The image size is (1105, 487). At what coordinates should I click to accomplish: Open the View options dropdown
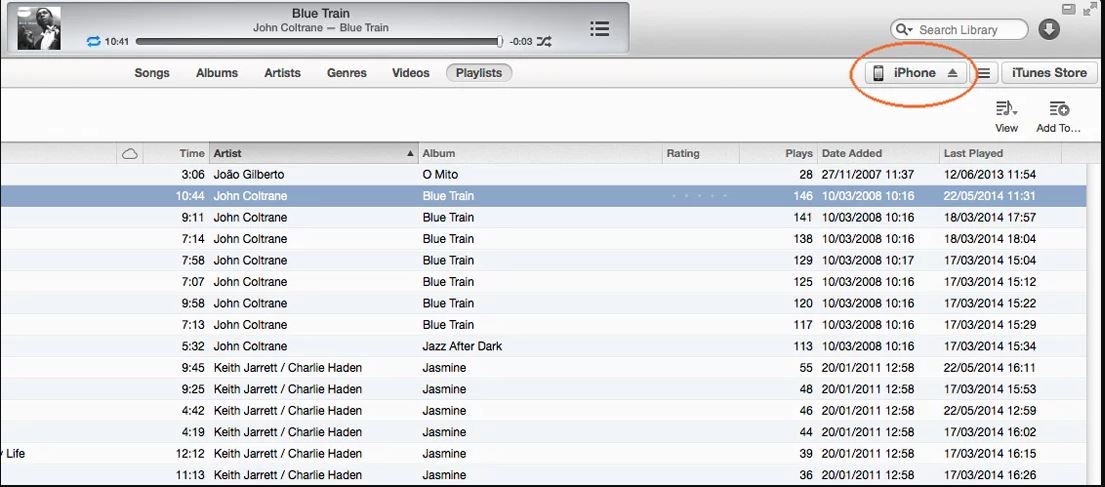point(1006,117)
